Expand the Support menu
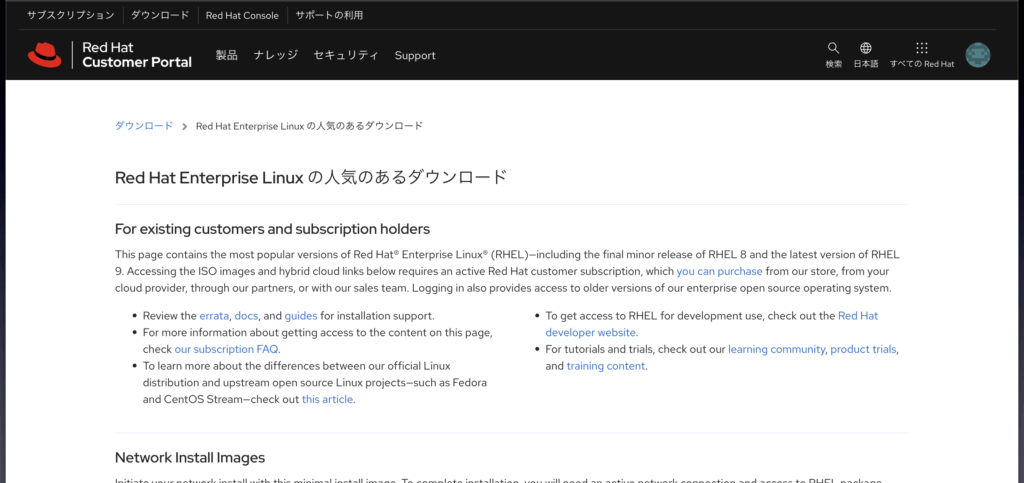This screenshot has height=483, width=1024. tap(415, 55)
